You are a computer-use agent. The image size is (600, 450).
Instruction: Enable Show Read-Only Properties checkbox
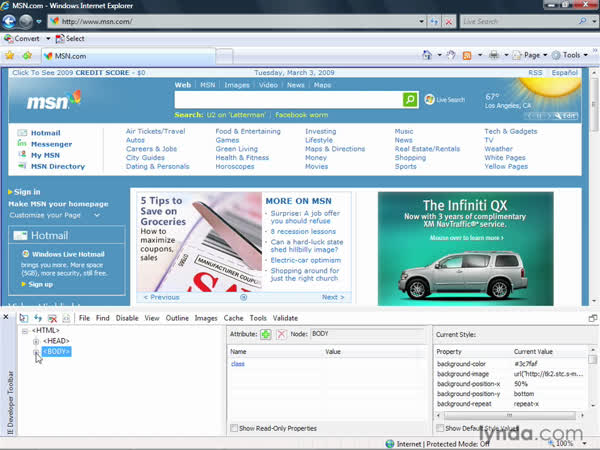coord(236,428)
